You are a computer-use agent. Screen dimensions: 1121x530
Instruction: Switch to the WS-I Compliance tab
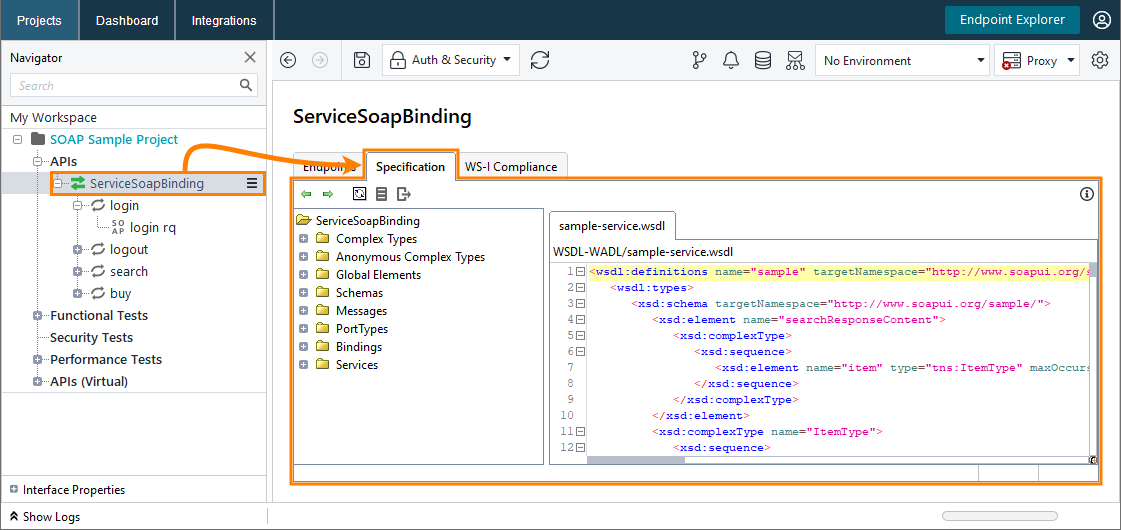coord(511,167)
